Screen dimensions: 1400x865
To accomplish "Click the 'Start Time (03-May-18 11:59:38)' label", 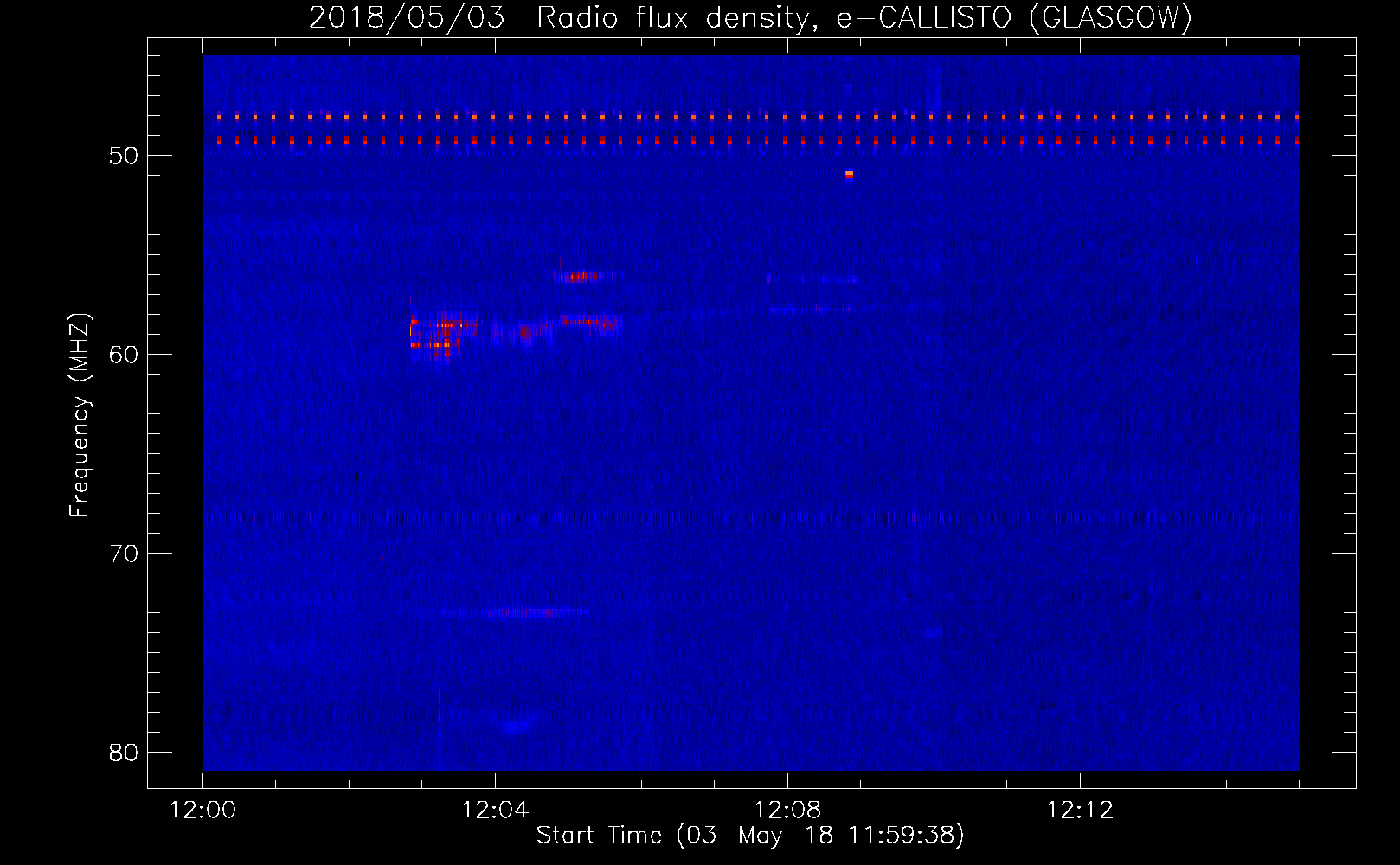I will [750, 836].
